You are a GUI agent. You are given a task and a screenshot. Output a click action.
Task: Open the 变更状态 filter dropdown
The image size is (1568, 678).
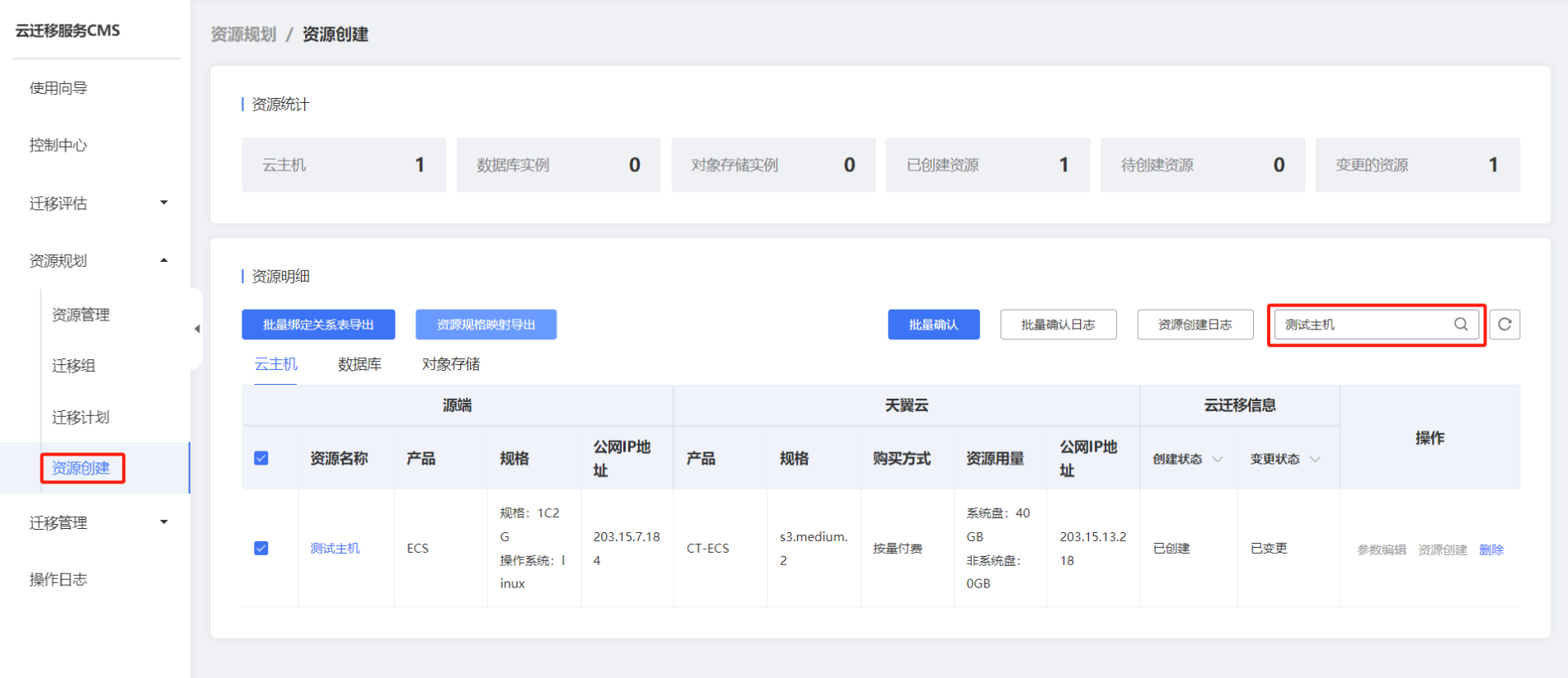(x=1314, y=459)
